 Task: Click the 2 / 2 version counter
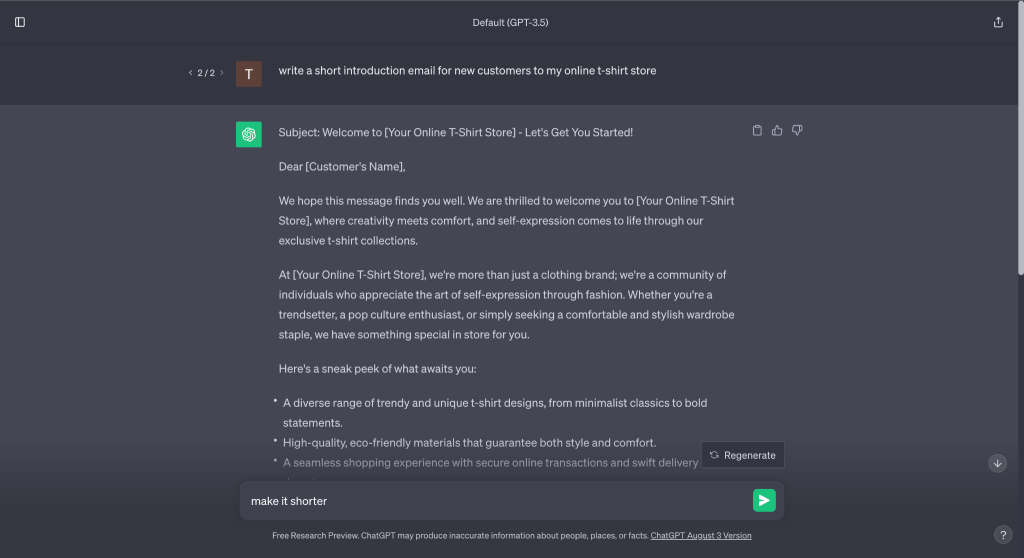206,73
